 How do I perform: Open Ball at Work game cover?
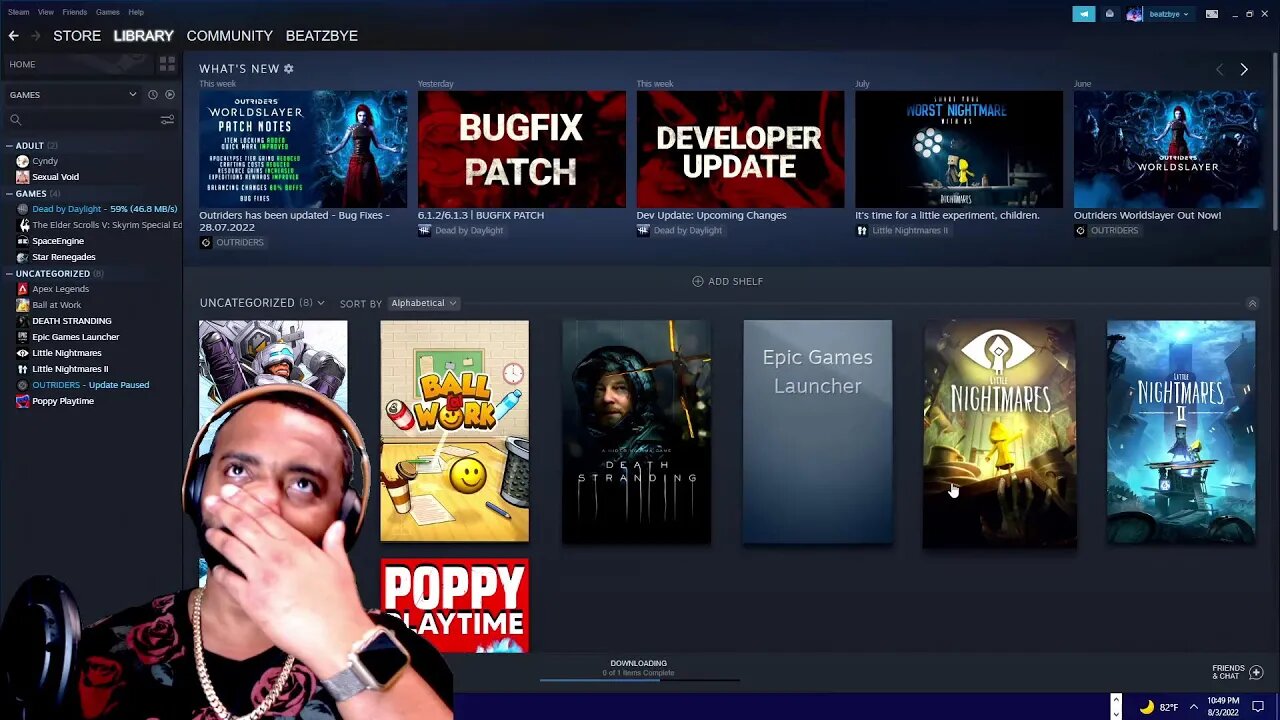coord(454,431)
